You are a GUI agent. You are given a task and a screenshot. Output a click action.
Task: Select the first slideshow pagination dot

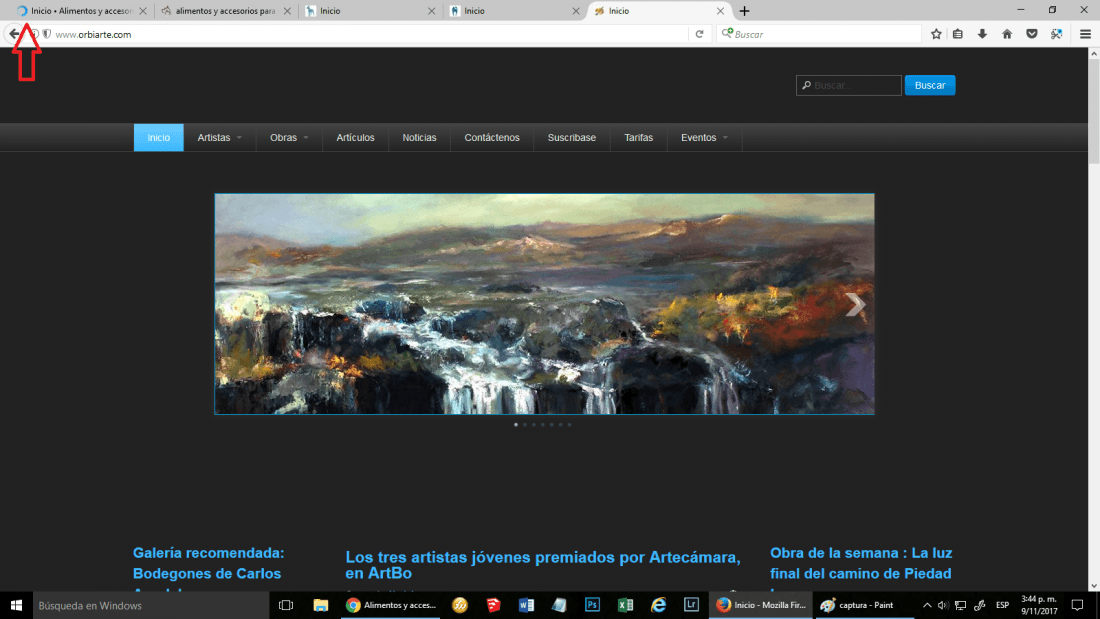tap(516, 425)
